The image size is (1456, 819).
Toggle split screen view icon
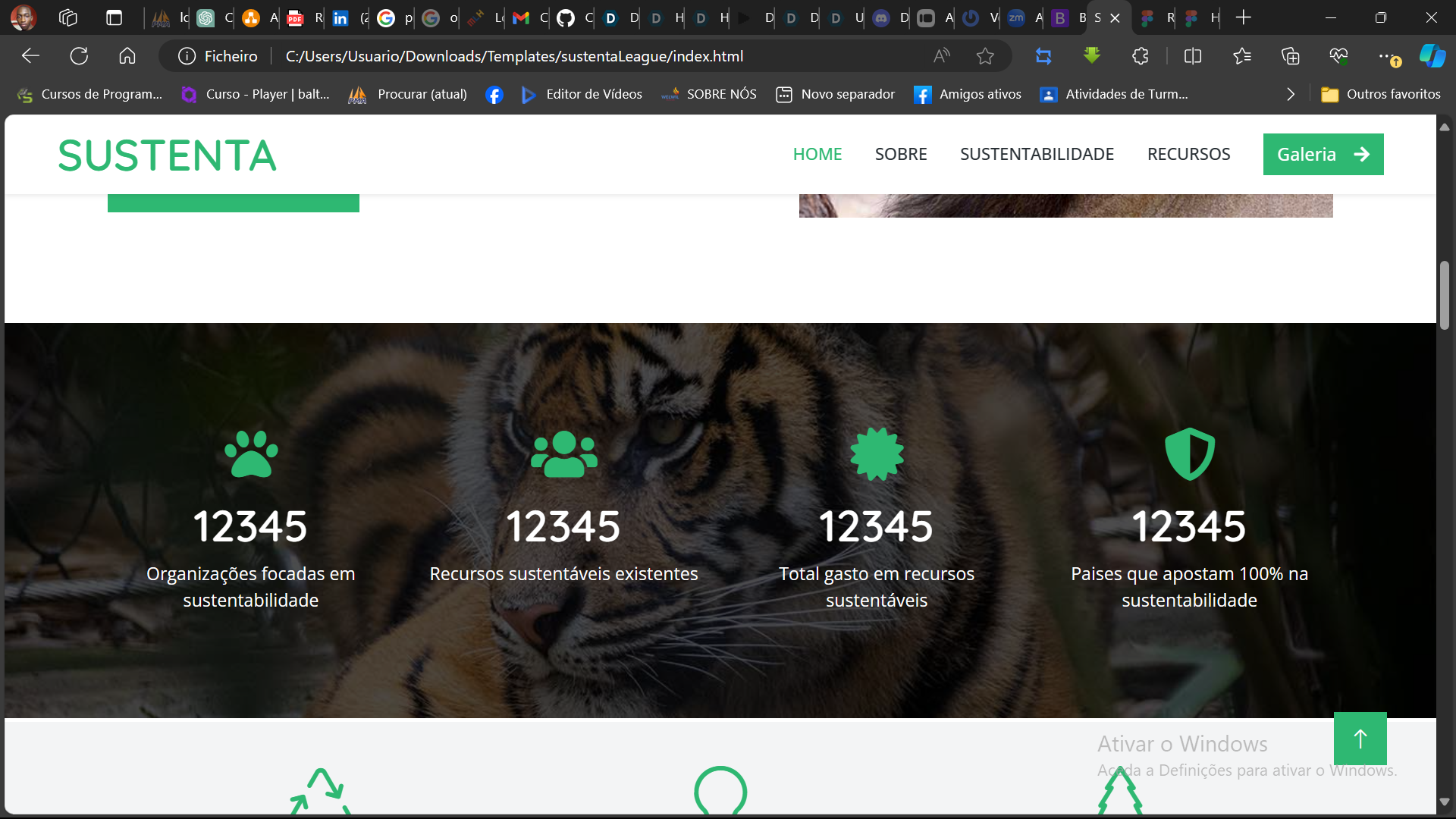pos(1192,56)
